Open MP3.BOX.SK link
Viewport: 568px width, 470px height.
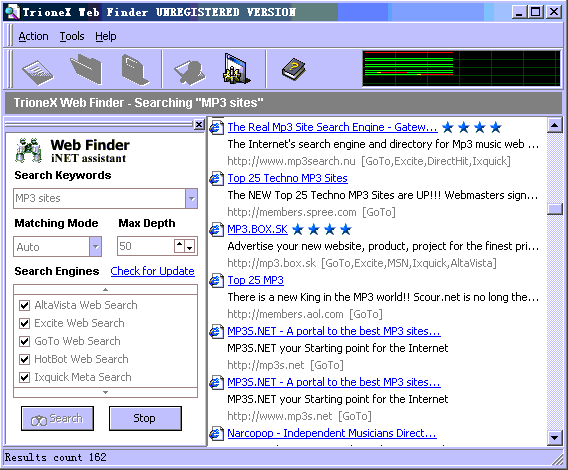pos(257,229)
